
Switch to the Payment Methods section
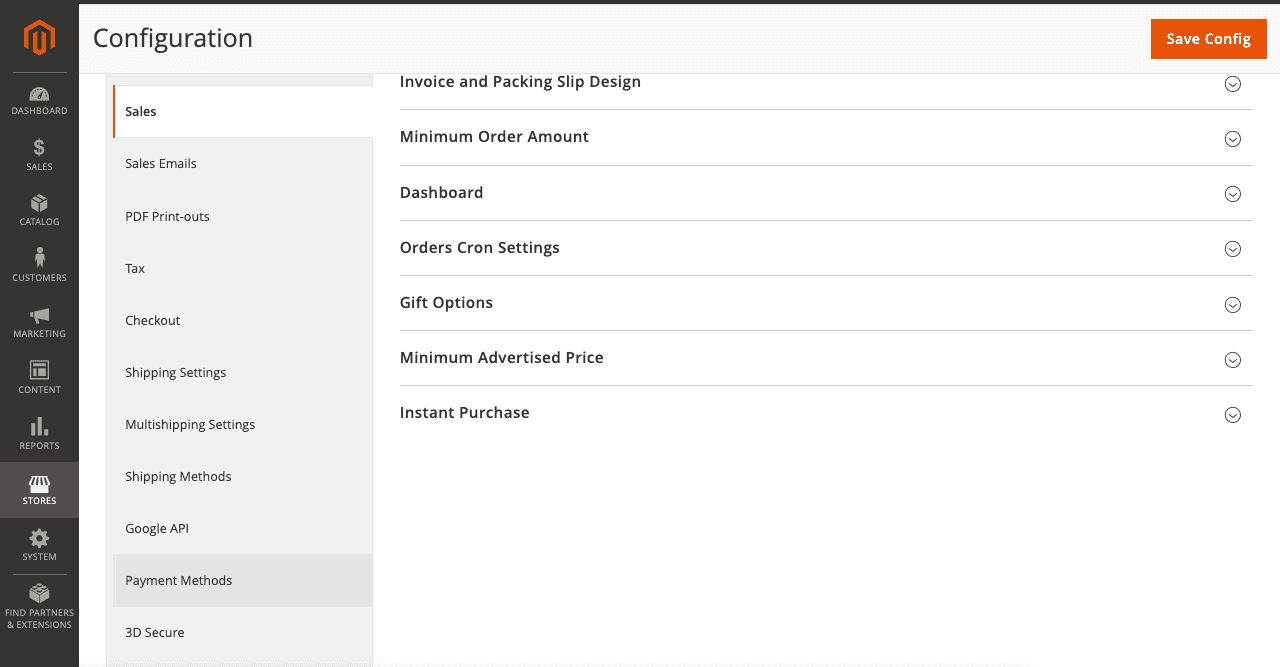point(178,580)
